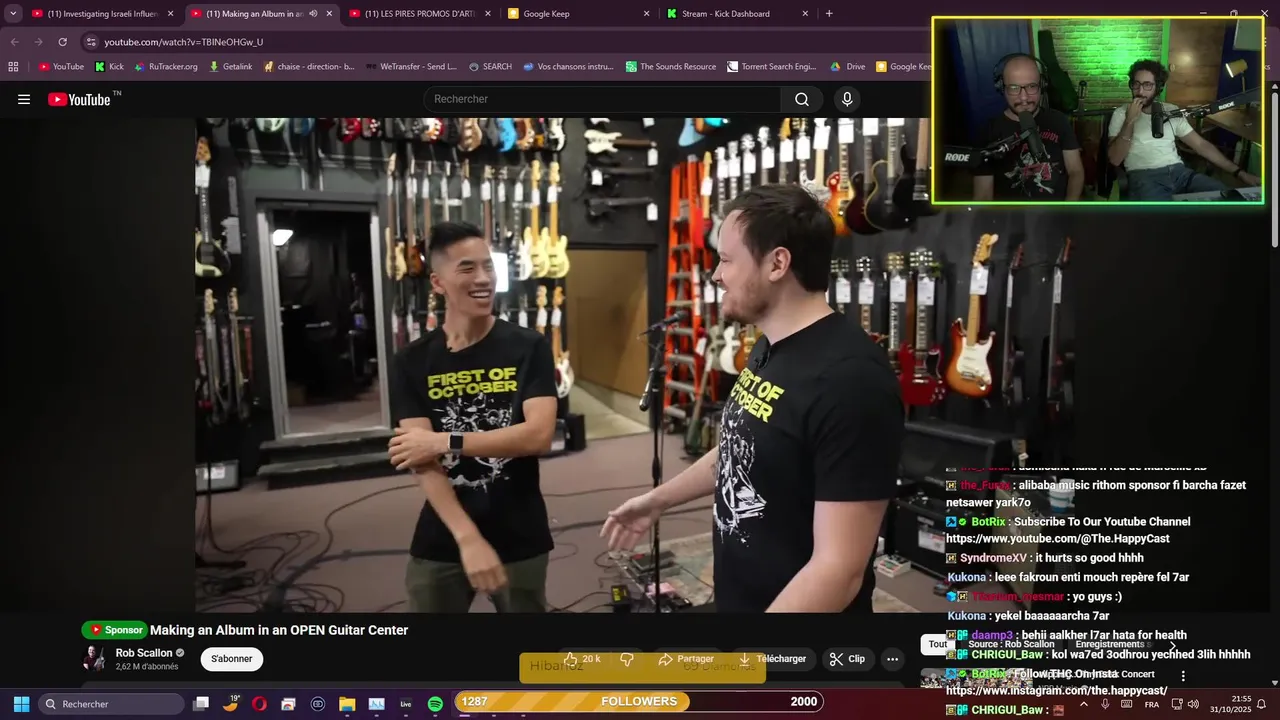Viewport: 1280px width, 720px height.
Task: Dislike the video with thumbs down icon
Action: coord(627,659)
